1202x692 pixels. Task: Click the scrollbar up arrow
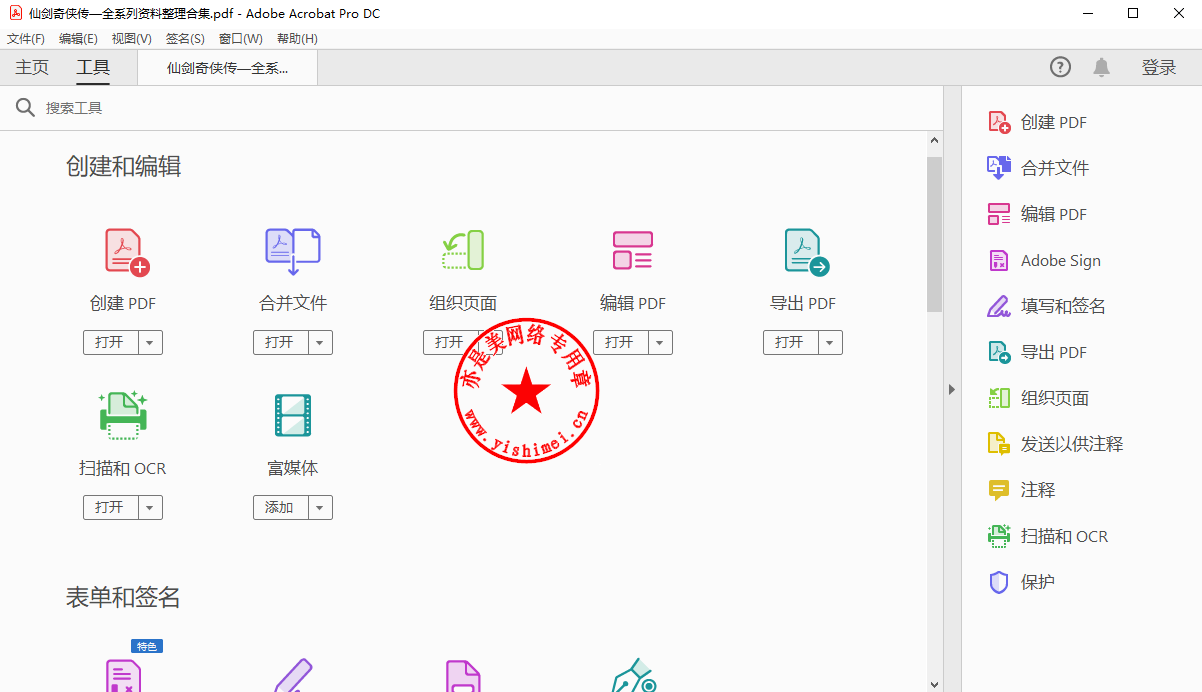coord(934,139)
